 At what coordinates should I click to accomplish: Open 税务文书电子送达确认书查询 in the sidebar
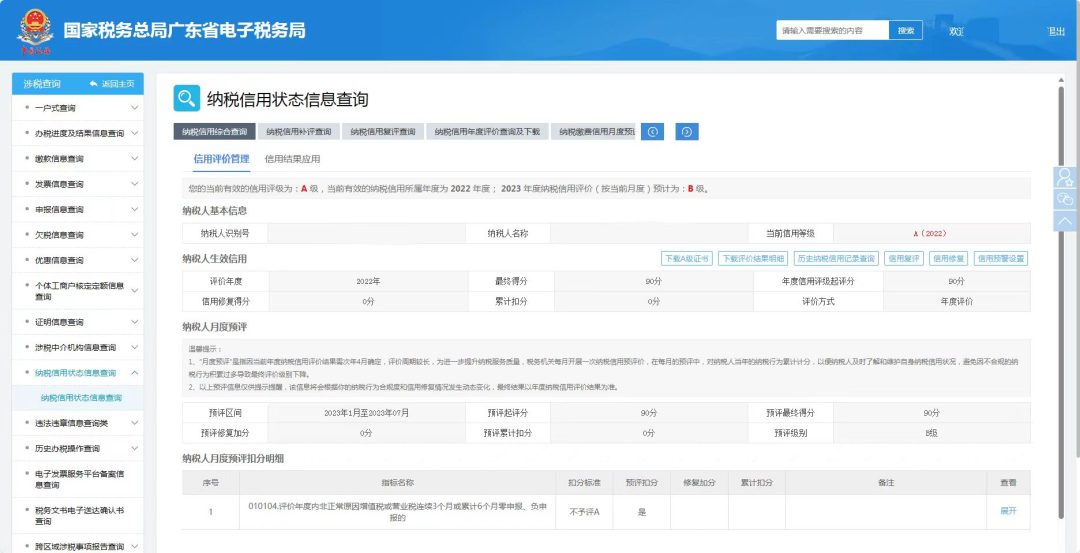click(x=78, y=516)
